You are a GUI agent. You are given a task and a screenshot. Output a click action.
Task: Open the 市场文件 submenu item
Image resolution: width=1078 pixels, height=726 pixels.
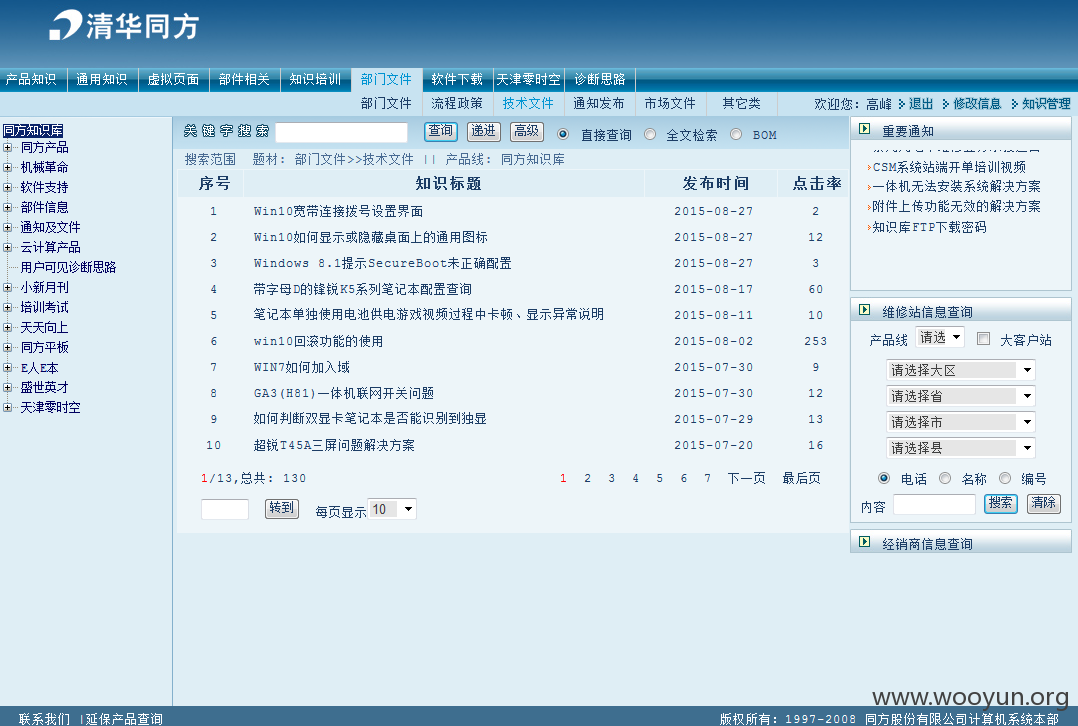(x=670, y=103)
